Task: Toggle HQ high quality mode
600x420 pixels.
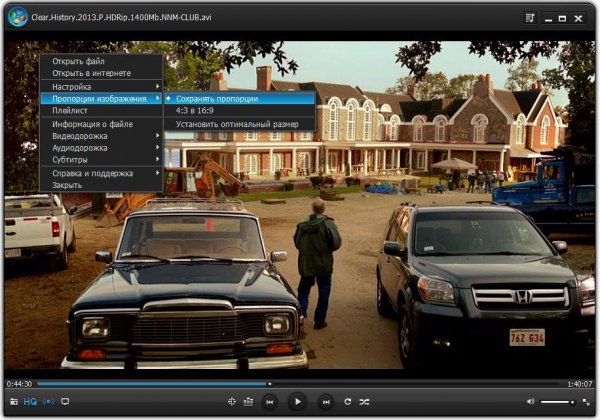Action: (30, 402)
